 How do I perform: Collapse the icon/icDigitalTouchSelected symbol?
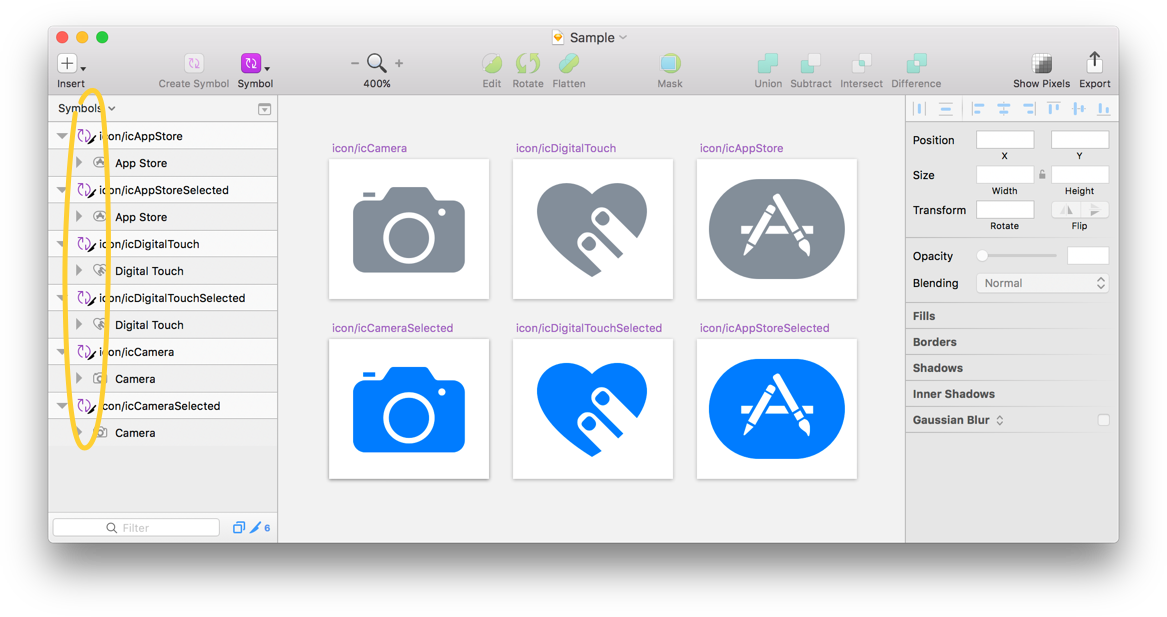click(x=62, y=298)
